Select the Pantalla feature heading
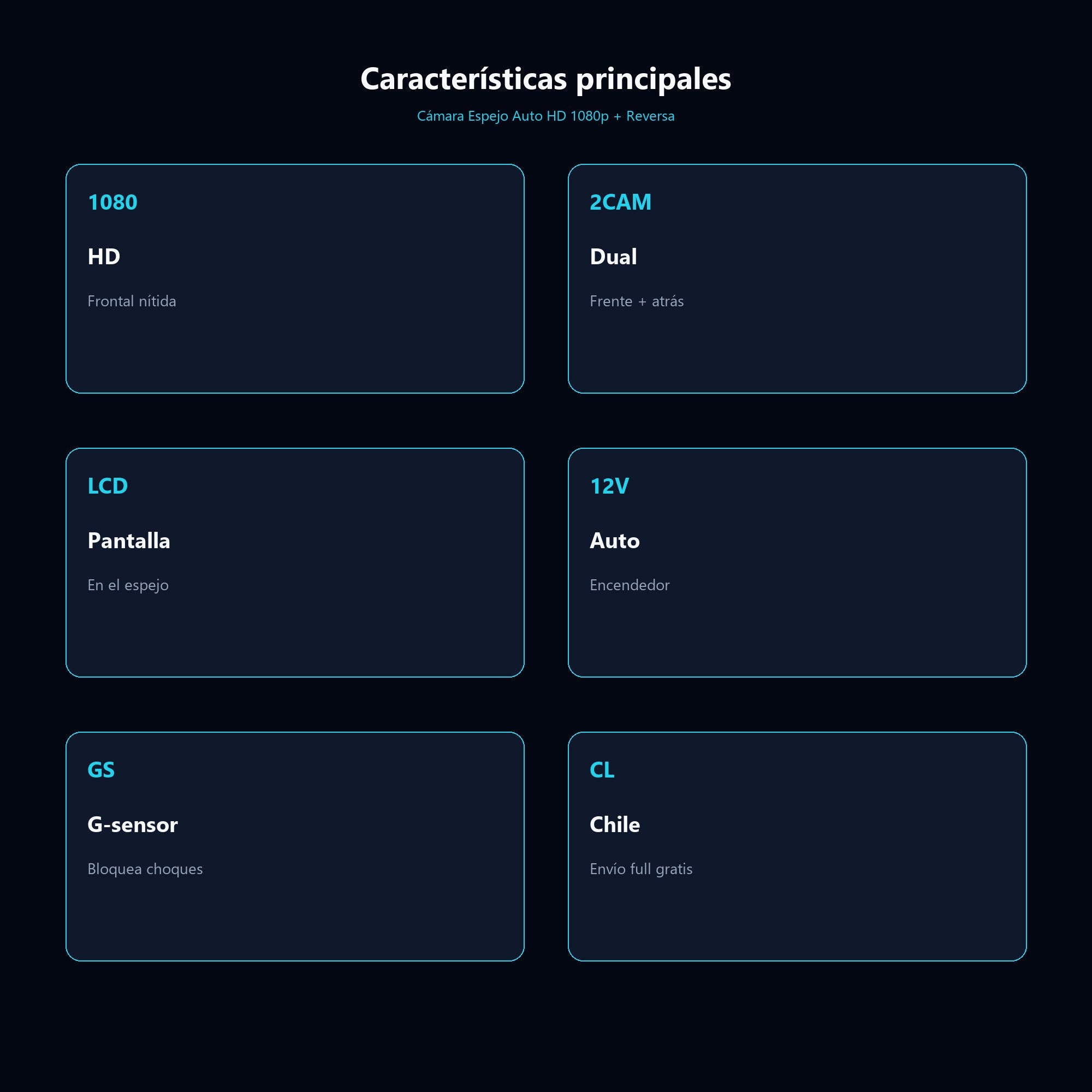The height and width of the screenshot is (1092, 1092). point(129,541)
